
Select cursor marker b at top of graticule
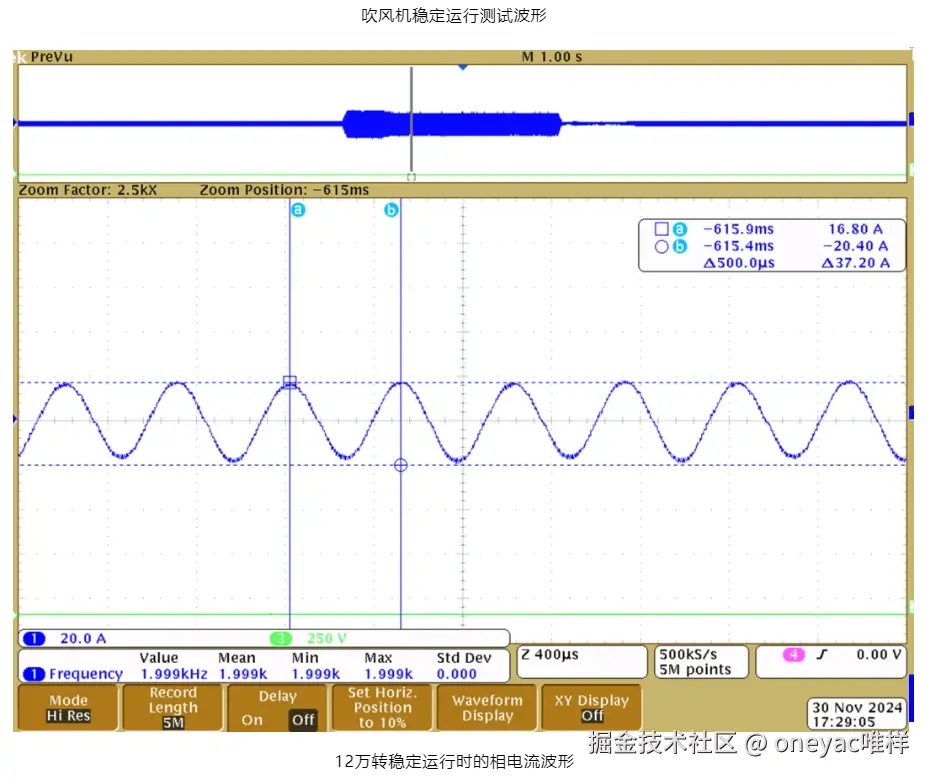pos(391,210)
